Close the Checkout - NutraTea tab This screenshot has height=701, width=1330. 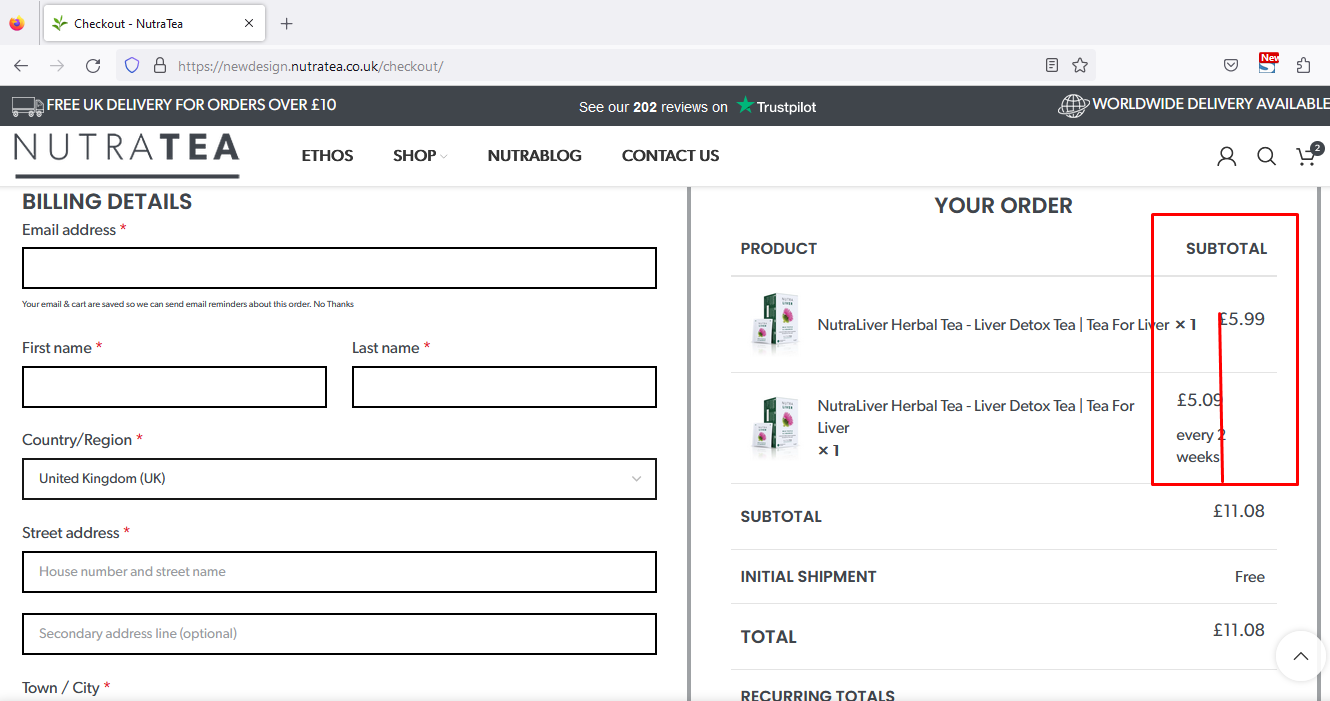tap(249, 23)
